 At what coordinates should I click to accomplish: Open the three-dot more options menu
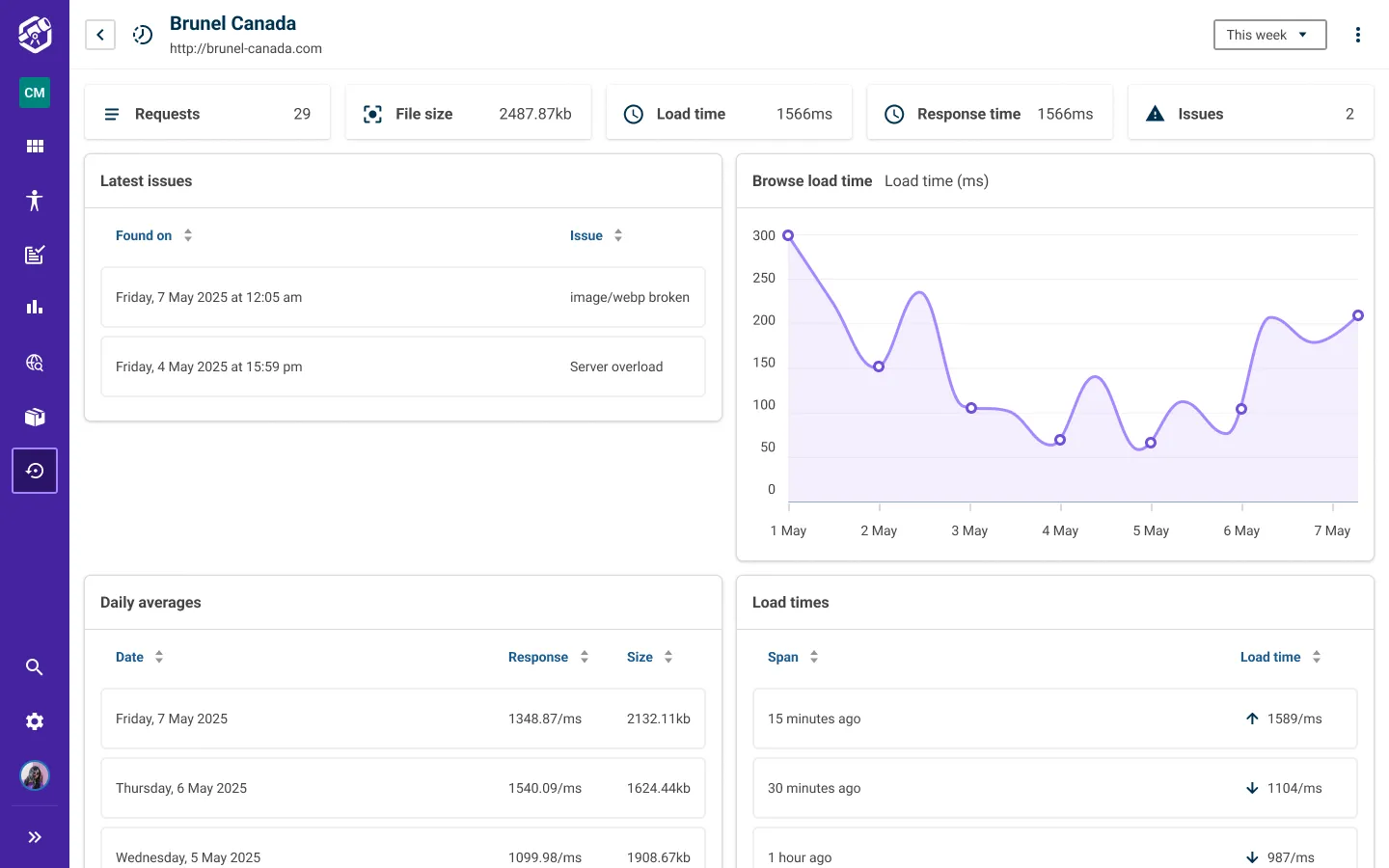pyautogui.click(x=1358, y=35)
